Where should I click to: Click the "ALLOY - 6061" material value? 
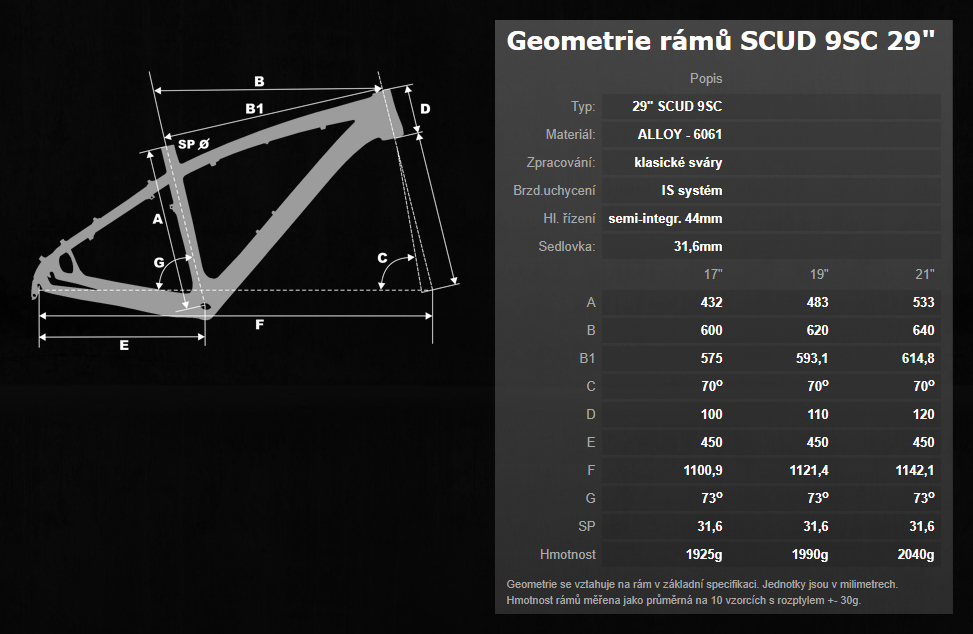pyautogui.click(x=679, y=135)
